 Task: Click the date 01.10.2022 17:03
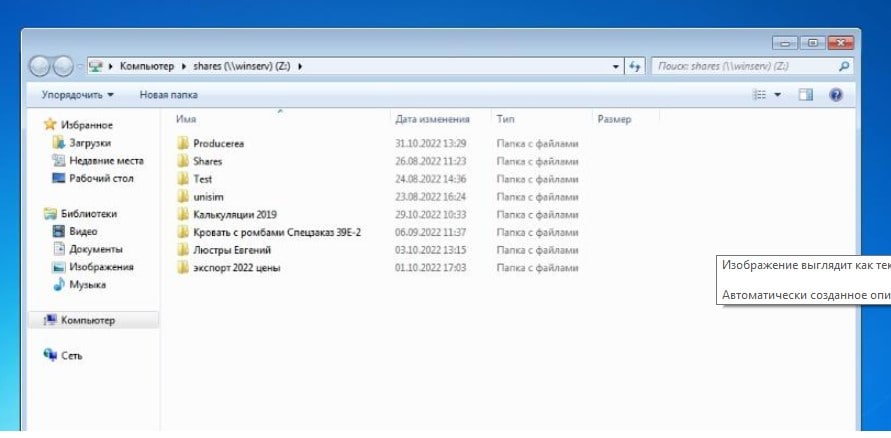tap(430, 268)
